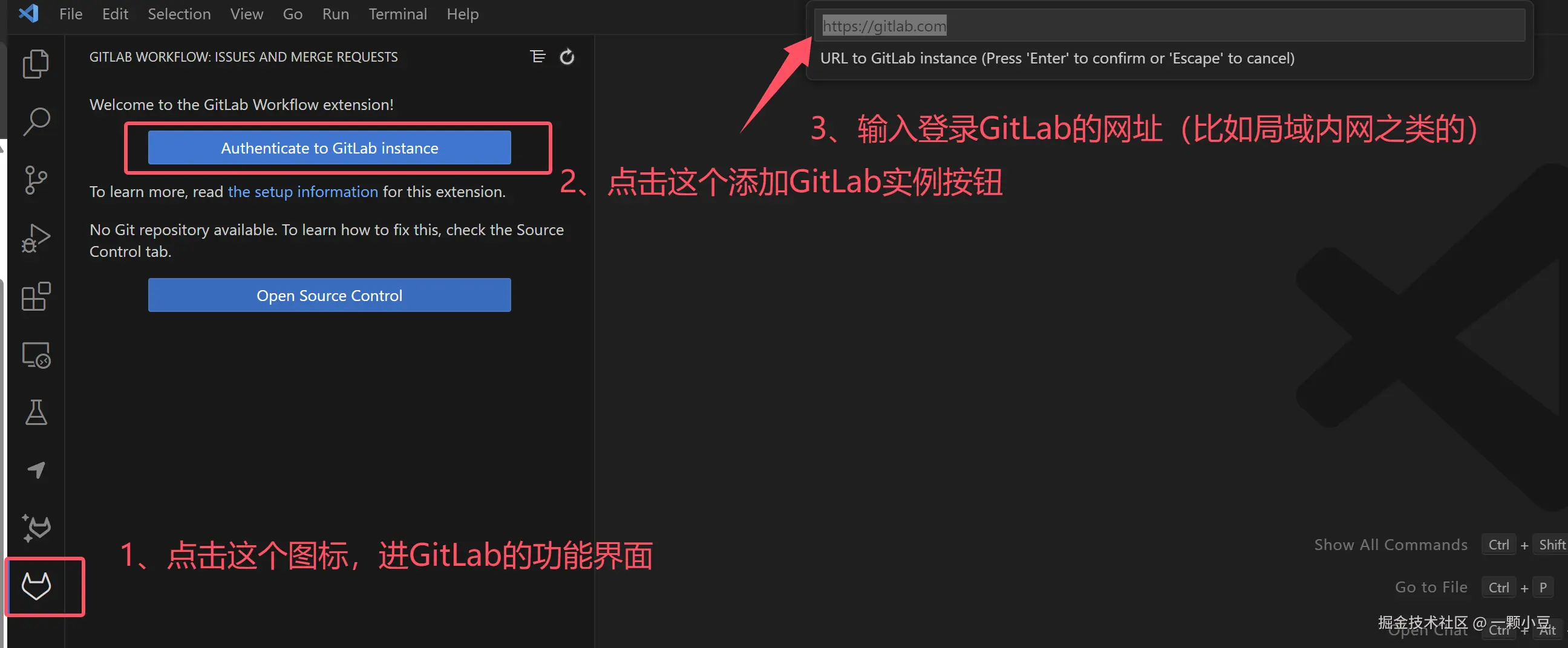Screen dimensions: 1568x648
Task: Open the GitLab Workflow fox icon
Action: 36,586
